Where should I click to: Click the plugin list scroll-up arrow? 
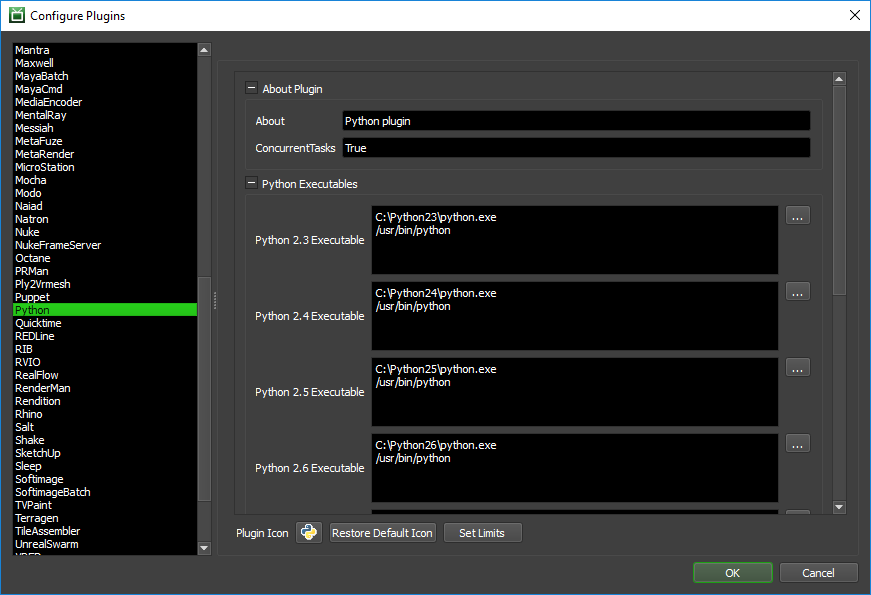(x=204, y=50)
